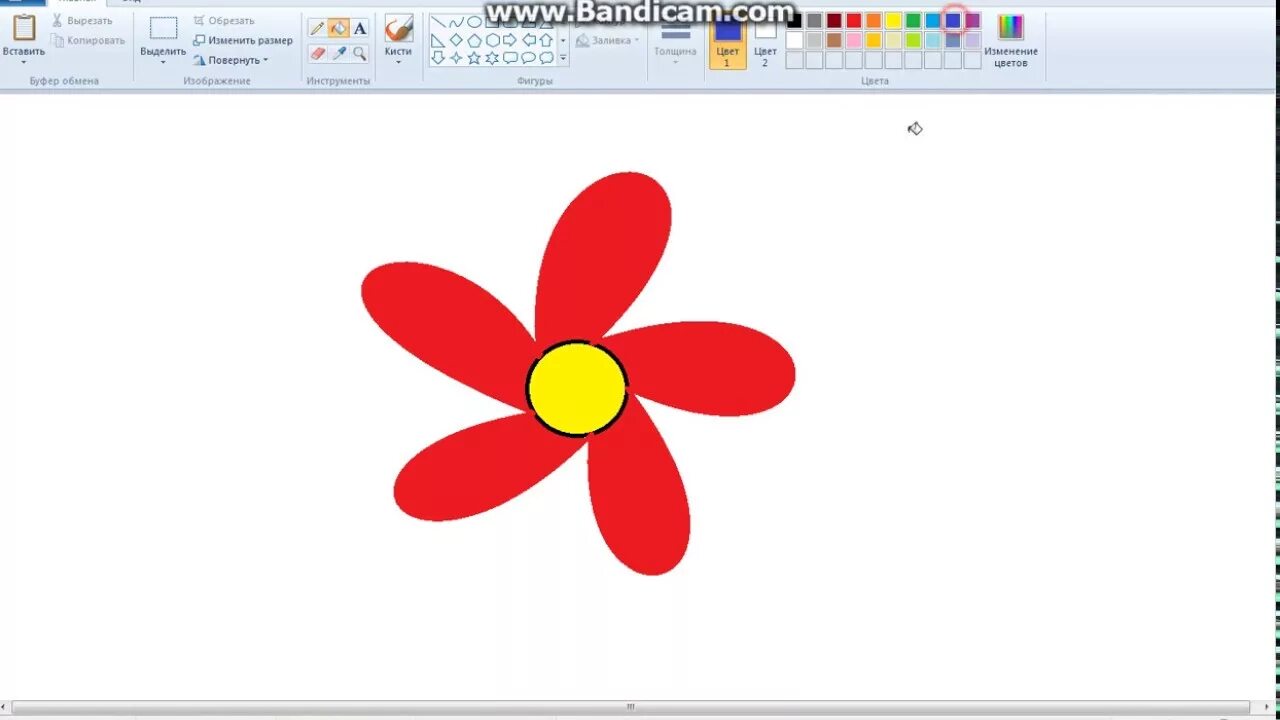1280x720 pixels.
Task: Click the Вставить paste clipboard icon
Action: [23, 28]
